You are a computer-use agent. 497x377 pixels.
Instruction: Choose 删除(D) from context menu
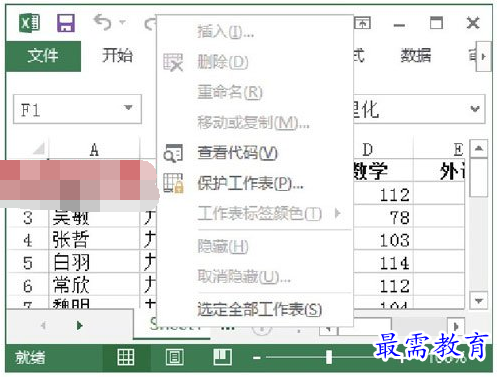pyautogui.click(x=223, y=62)
